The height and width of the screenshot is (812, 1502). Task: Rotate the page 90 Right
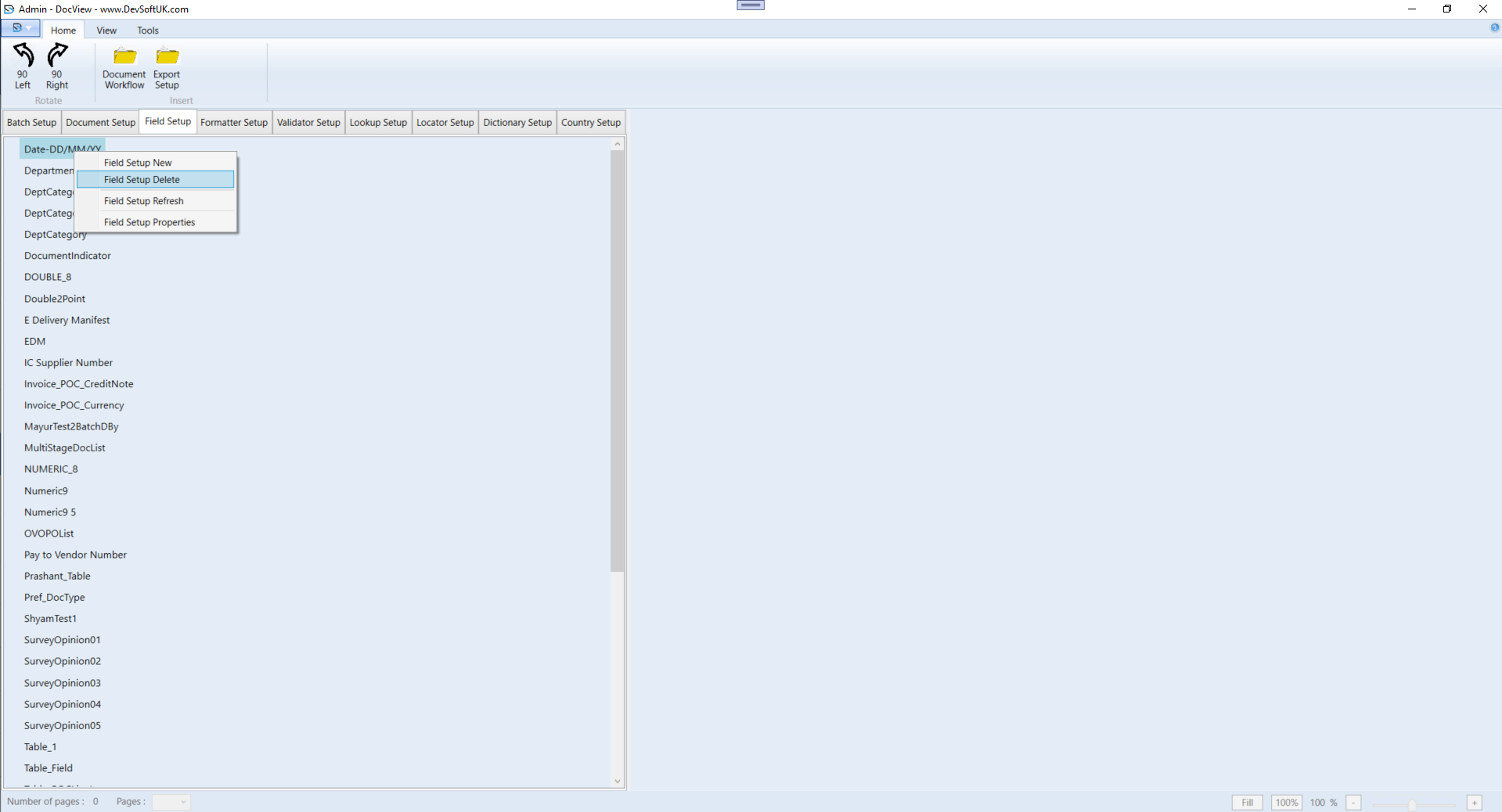point(57,66)
